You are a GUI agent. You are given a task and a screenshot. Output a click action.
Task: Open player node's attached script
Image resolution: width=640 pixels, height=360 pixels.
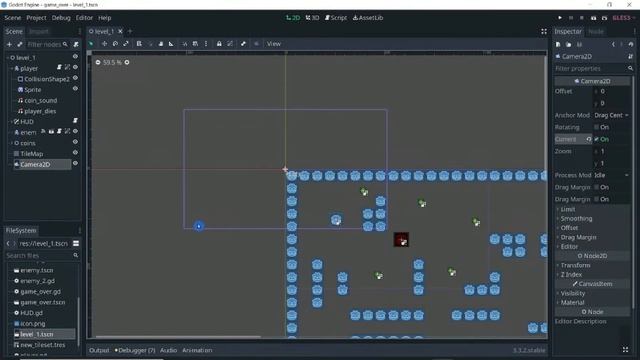[60, 67]
